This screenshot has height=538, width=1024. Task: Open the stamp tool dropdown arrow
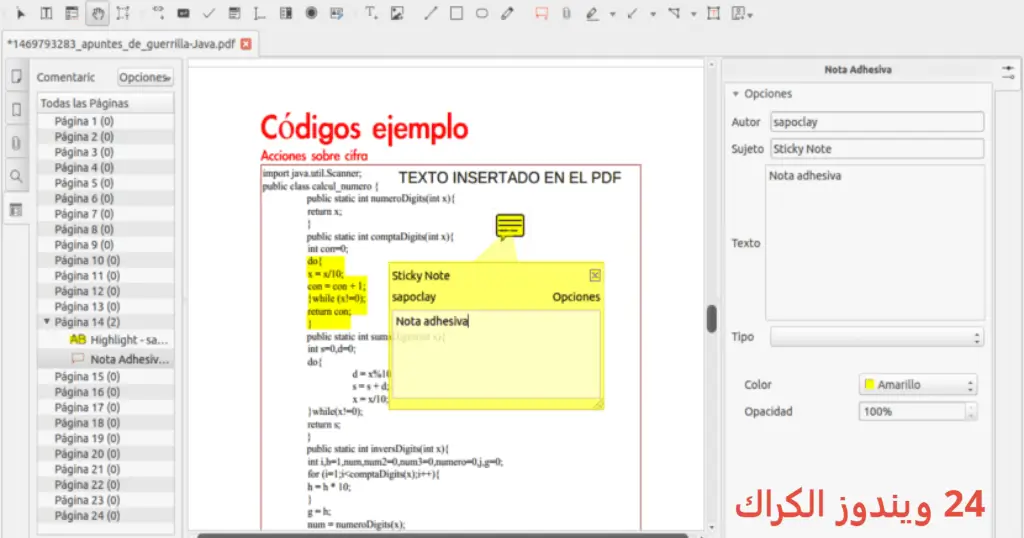[750, 14]
